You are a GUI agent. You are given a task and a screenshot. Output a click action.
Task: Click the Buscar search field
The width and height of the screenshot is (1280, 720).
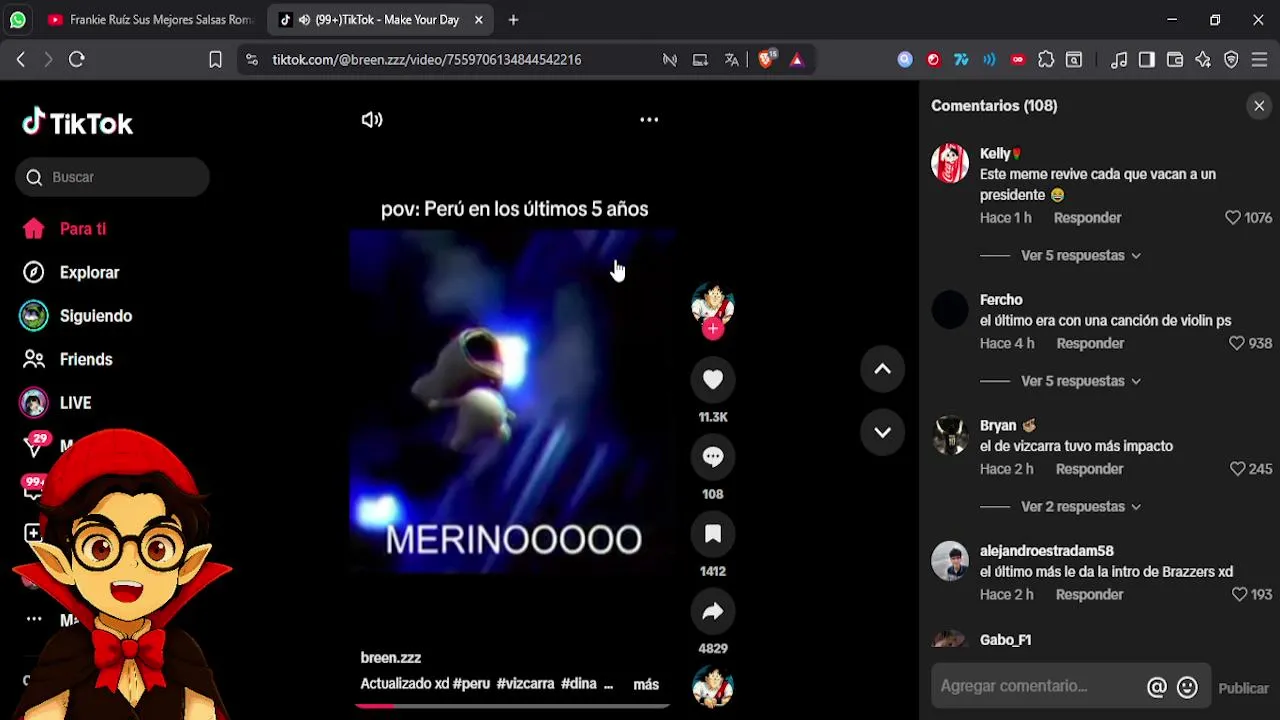click(112, 177)
